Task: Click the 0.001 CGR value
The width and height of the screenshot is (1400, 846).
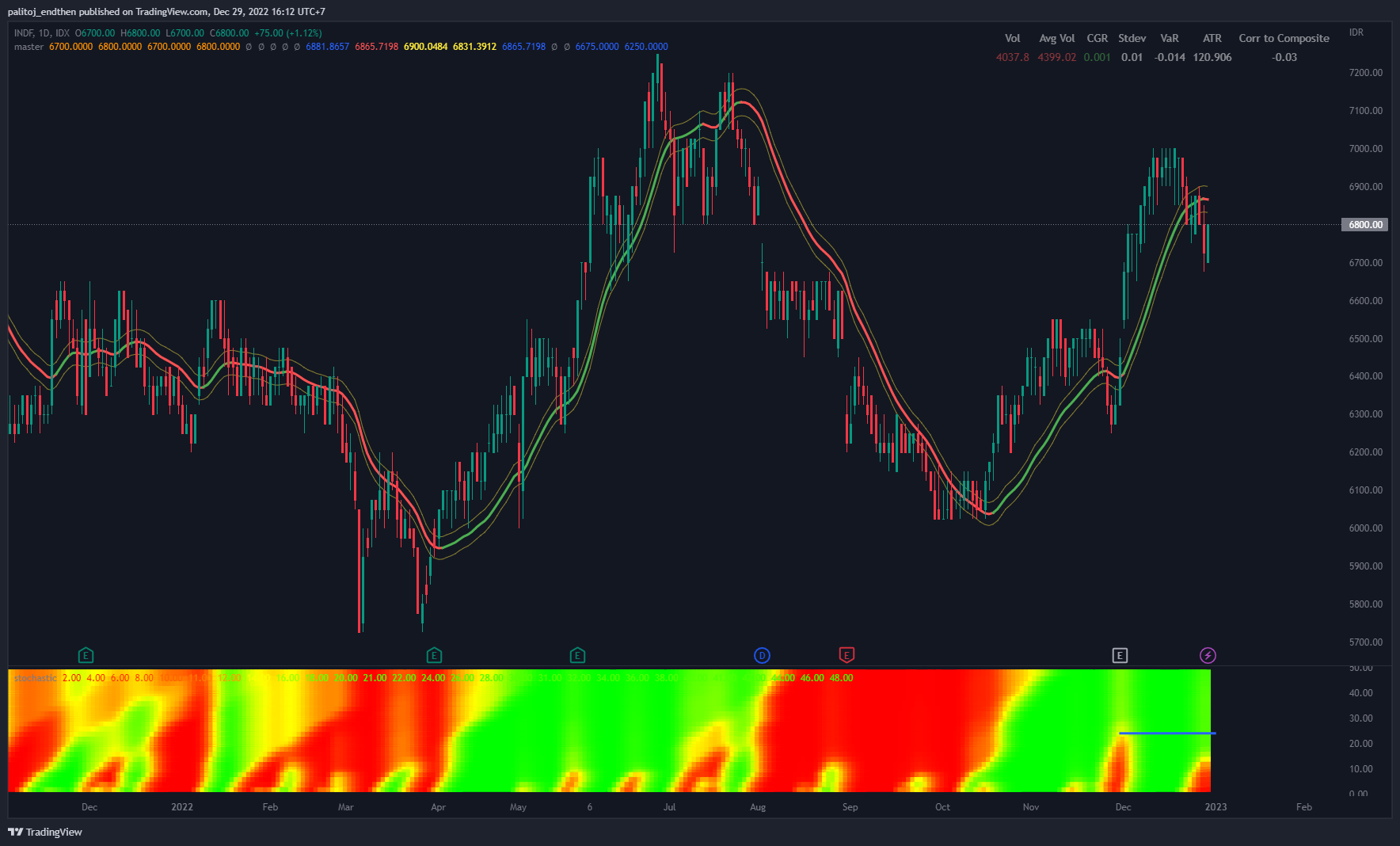Action: pyautogui.click(x=1097, y=57)
